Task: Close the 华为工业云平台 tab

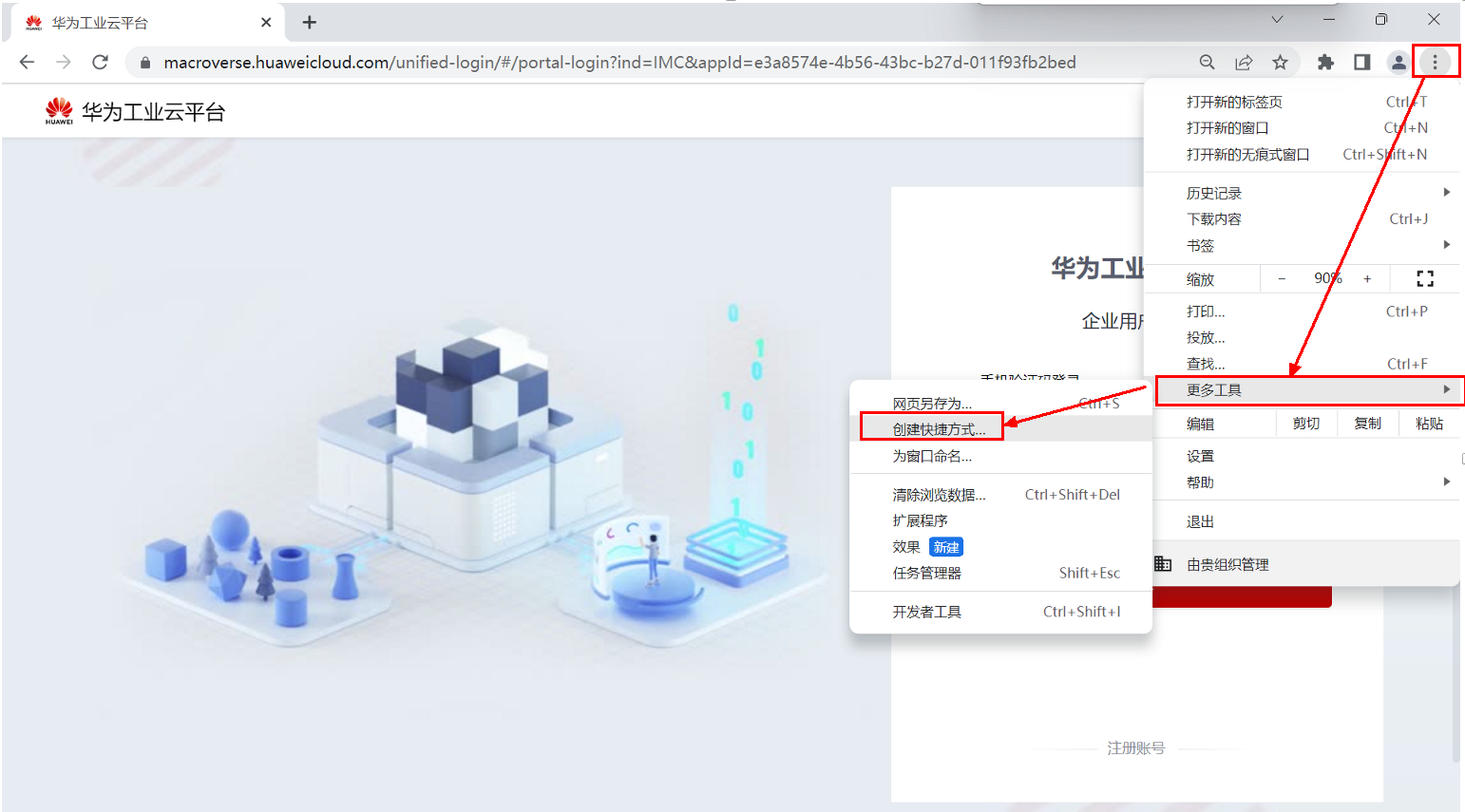Action: (x=266, y=22)
